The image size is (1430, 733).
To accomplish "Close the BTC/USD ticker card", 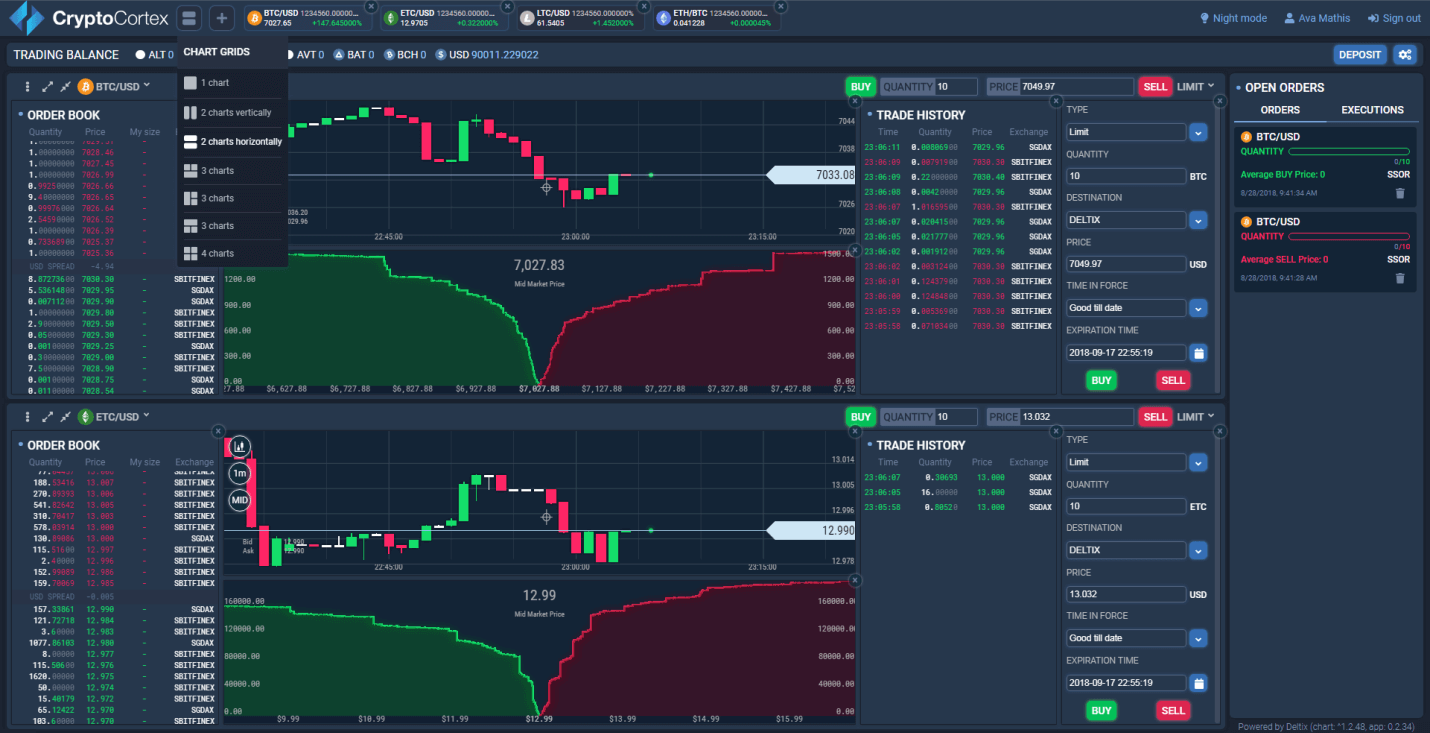I will (372, 6).
